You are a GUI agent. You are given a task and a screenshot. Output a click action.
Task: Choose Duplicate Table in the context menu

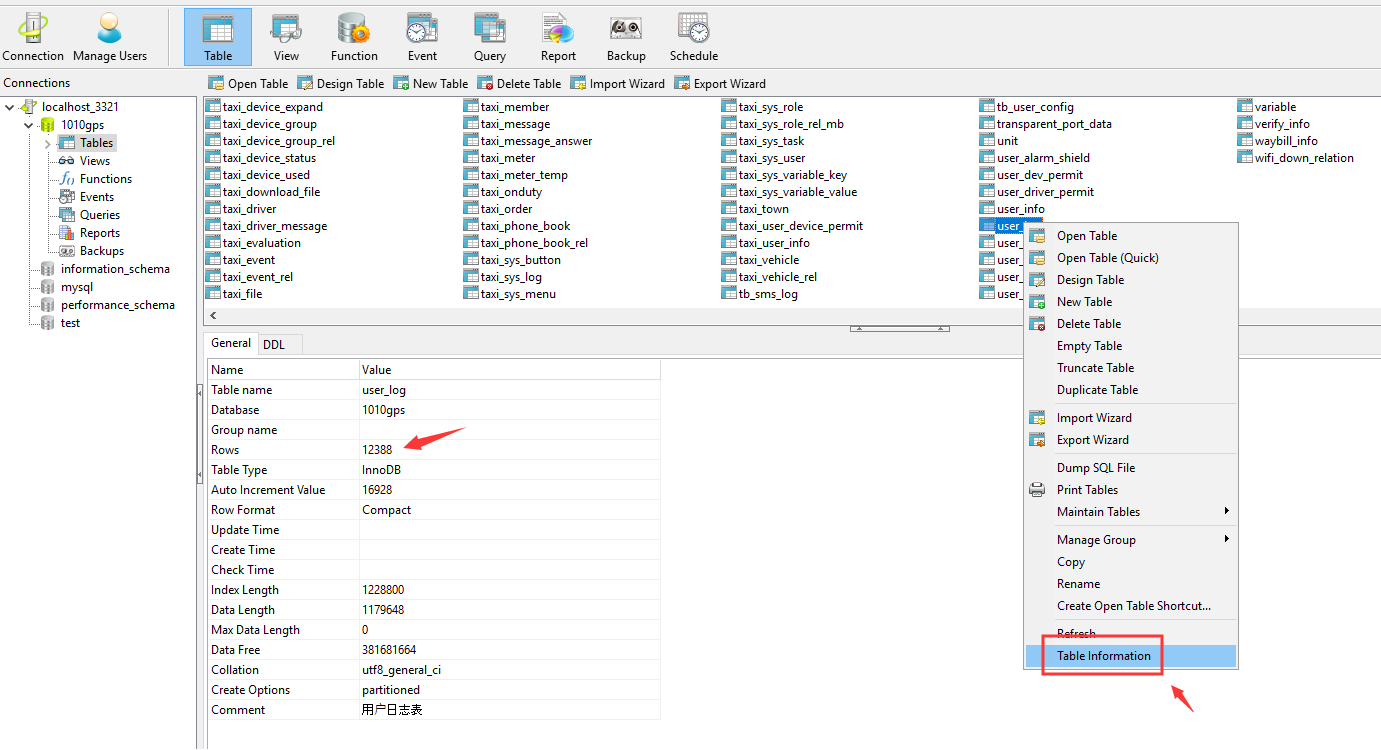pyautogui.click(x=1131, y=390)
